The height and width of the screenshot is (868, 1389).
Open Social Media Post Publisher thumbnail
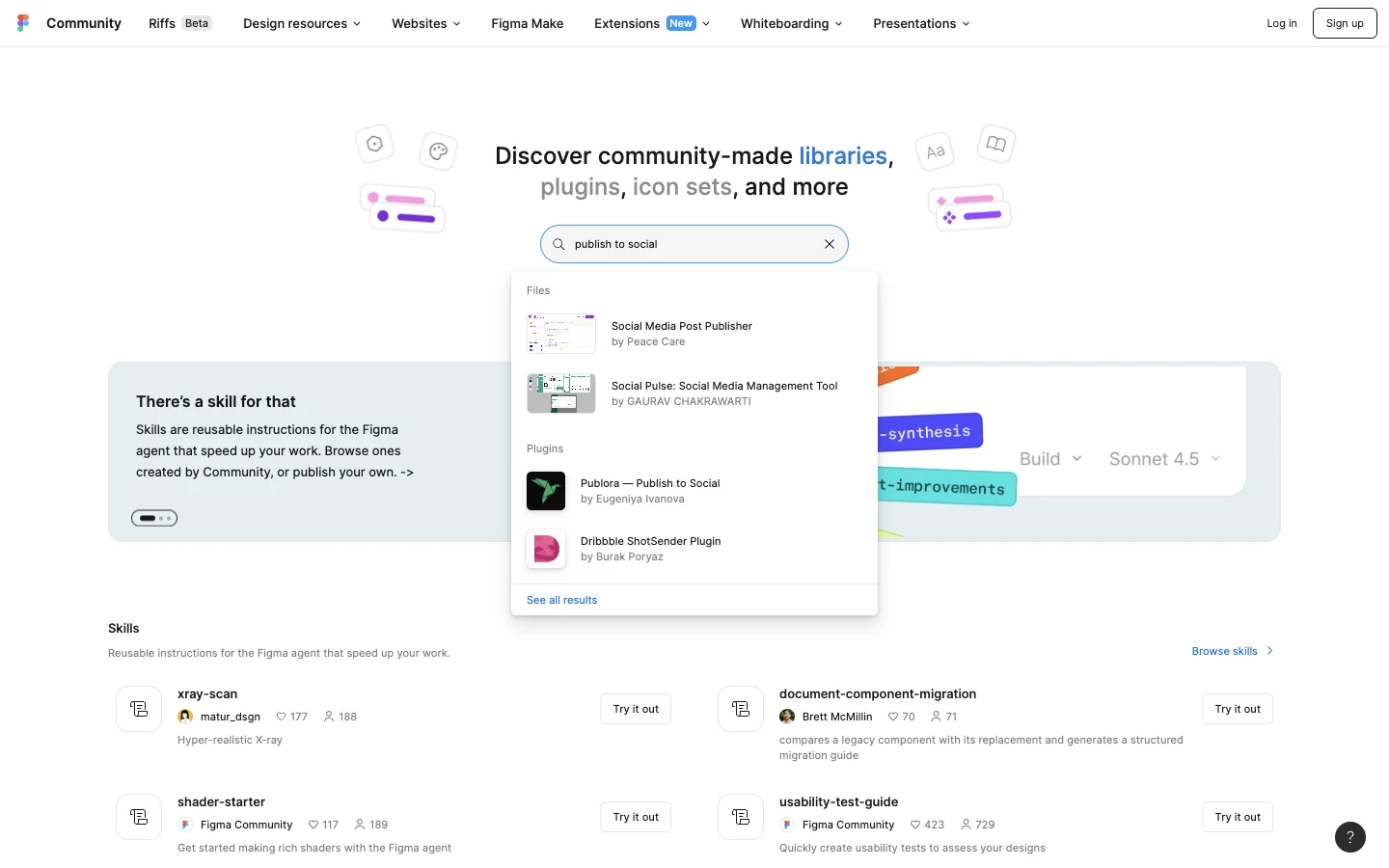(561, 334)
